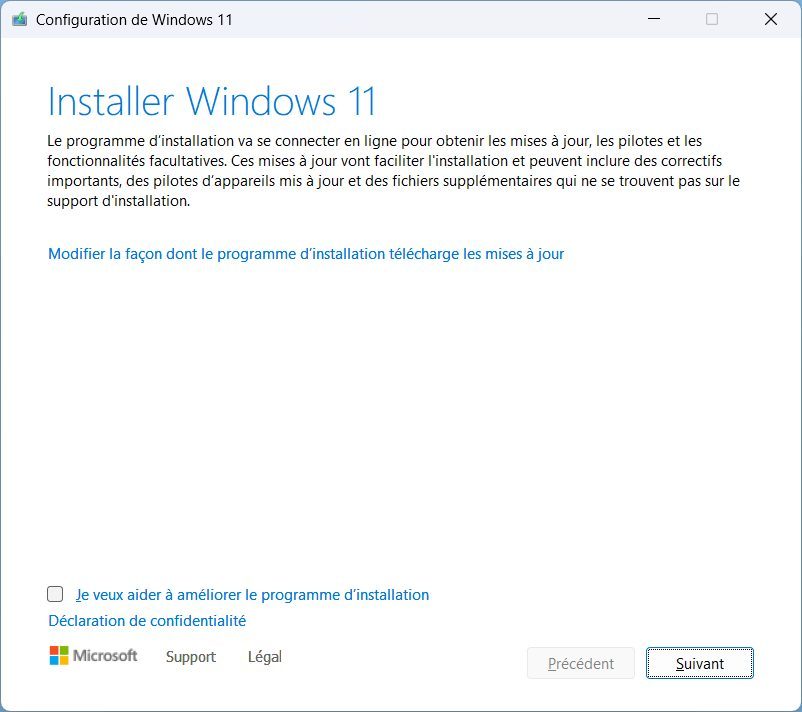Image resolution: width=802 pixels, height=712 pixels.
Task: Open the Support link
Action: [x=190, y=657]
